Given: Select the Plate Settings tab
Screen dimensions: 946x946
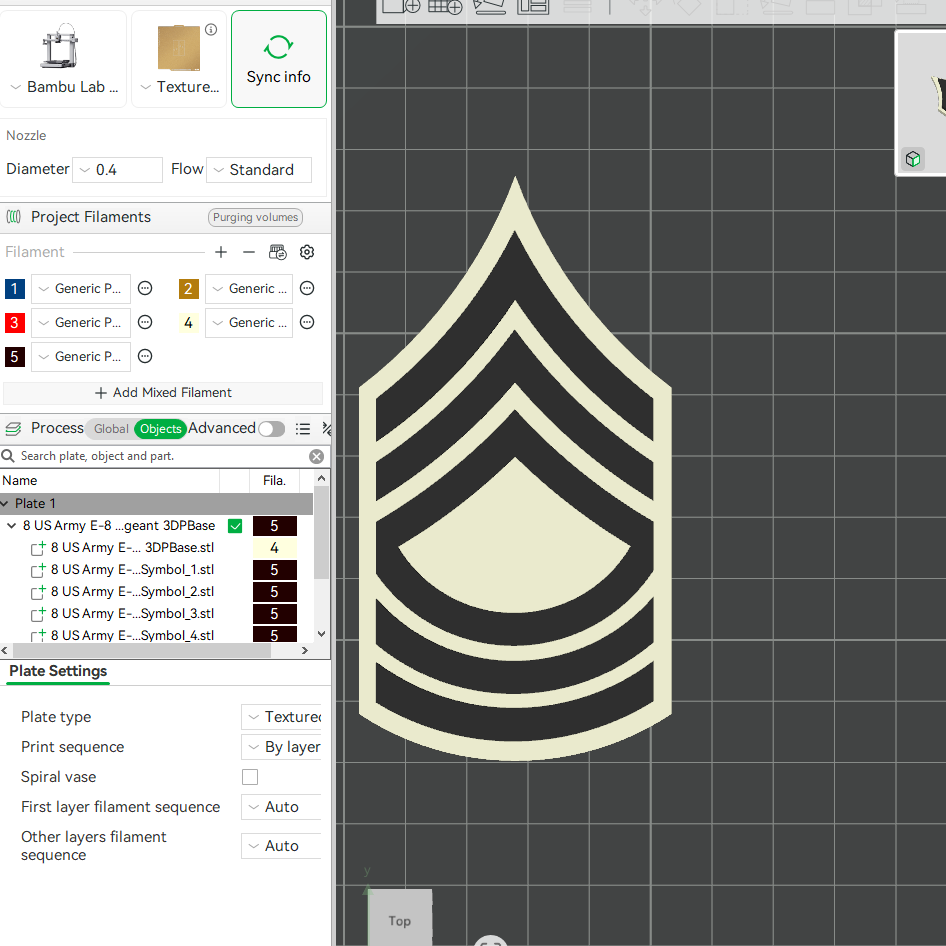Looking at the screenshot, I should coord(58,671).
